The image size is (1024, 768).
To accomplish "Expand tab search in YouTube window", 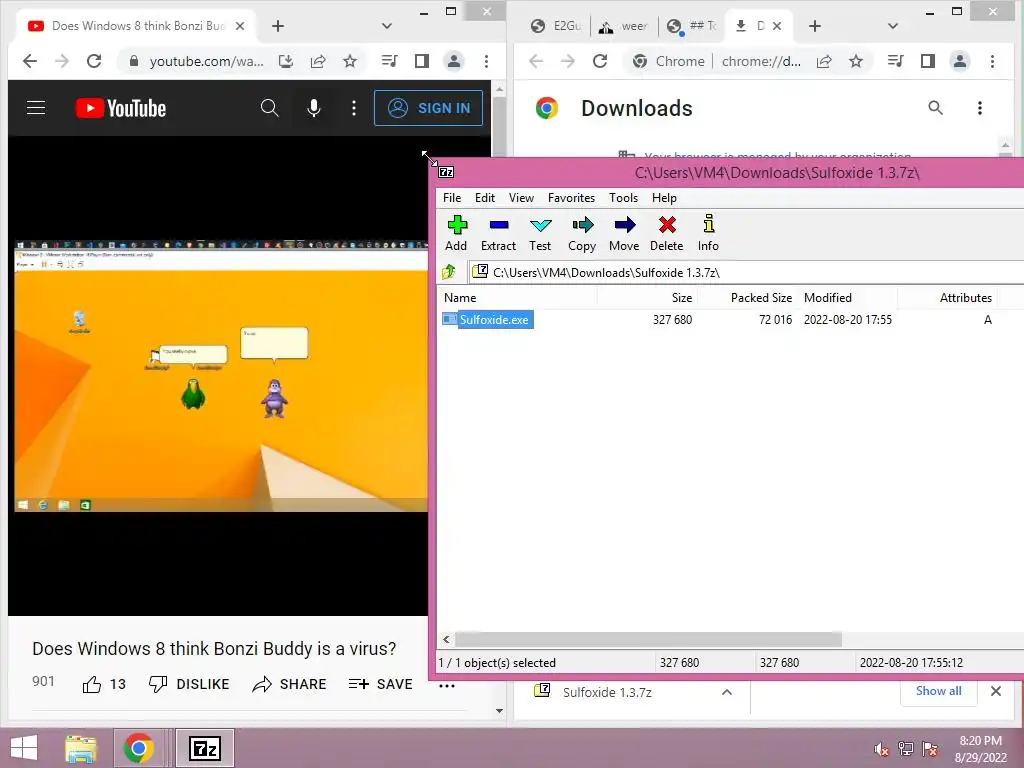I will tap(387, 26).
